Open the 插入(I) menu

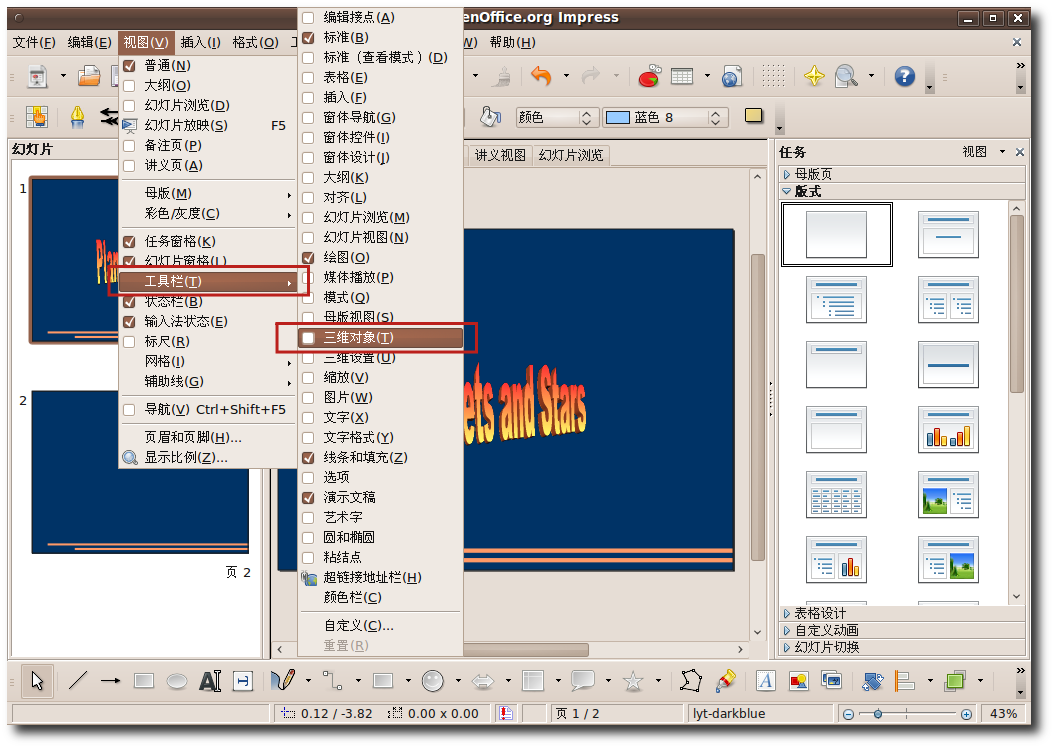point(200,42)
